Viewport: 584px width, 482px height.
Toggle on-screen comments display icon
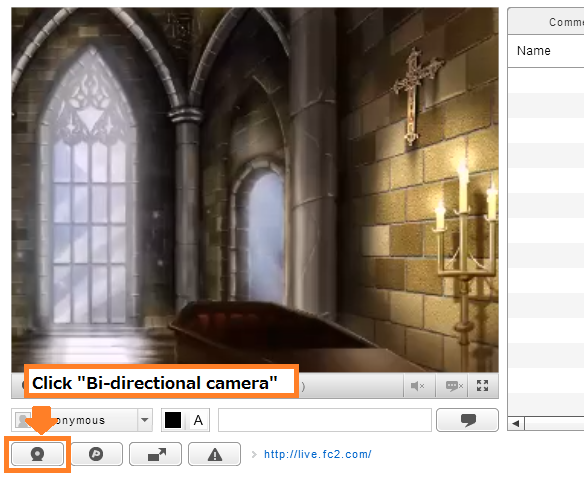point(454,386)
